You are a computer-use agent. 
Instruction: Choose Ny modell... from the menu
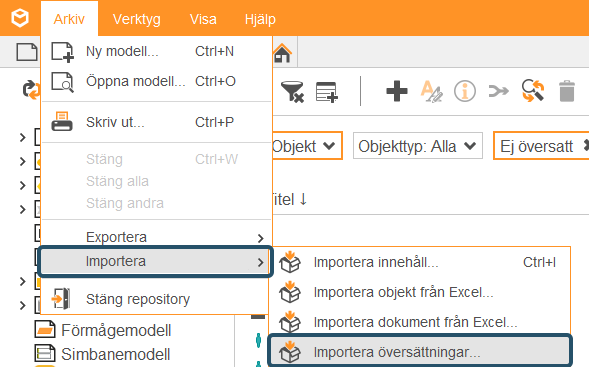point(156,51)
